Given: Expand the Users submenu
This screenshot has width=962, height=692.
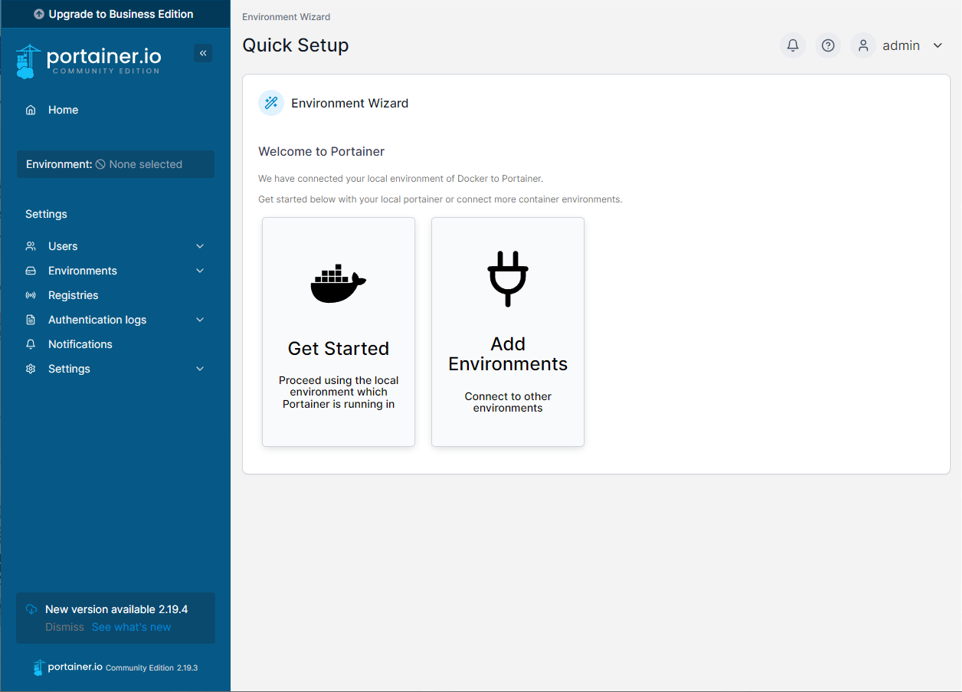Looking at the screenshot, I should (199, 246).
